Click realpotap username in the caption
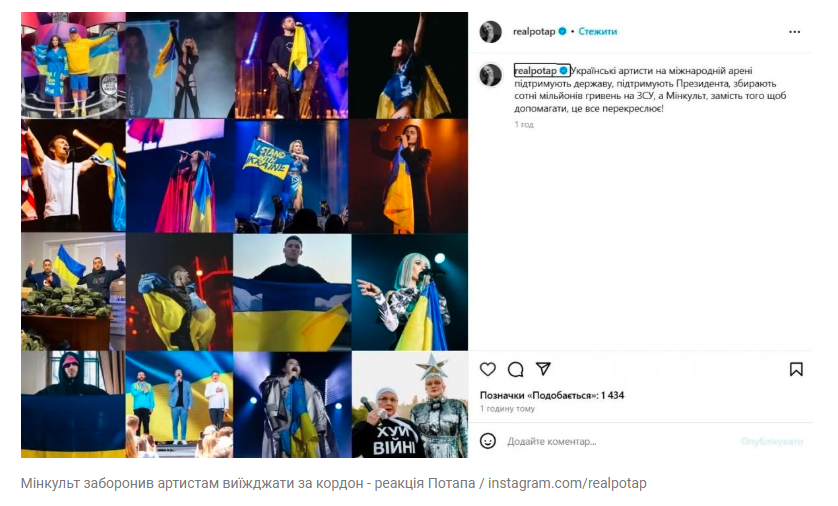Image resolution: width=838 pixels, height=506 pixels. (x=536, y=71)
